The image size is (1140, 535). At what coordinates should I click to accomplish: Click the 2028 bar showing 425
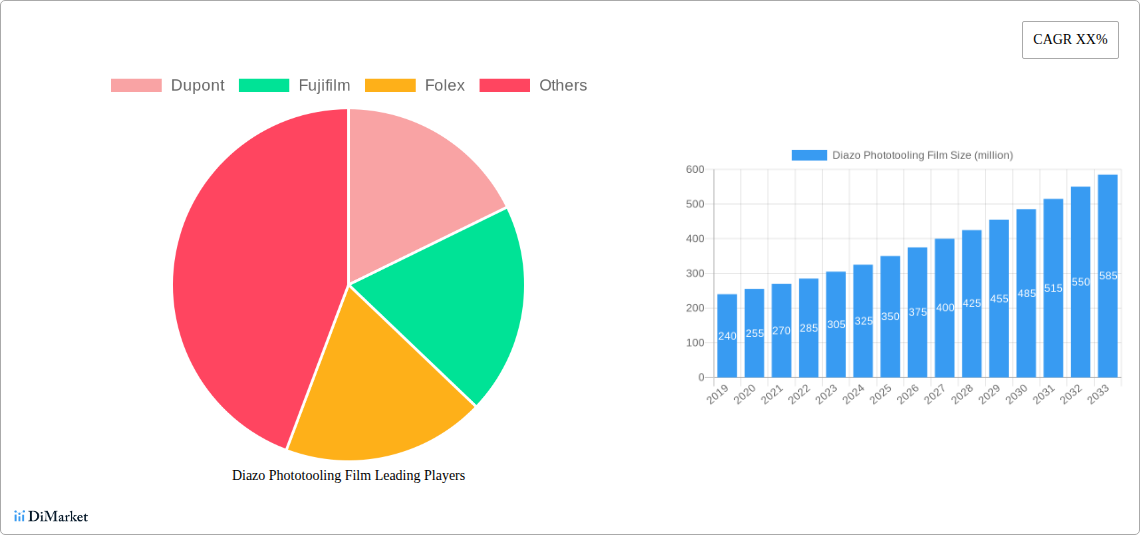[x=971, y=304]
